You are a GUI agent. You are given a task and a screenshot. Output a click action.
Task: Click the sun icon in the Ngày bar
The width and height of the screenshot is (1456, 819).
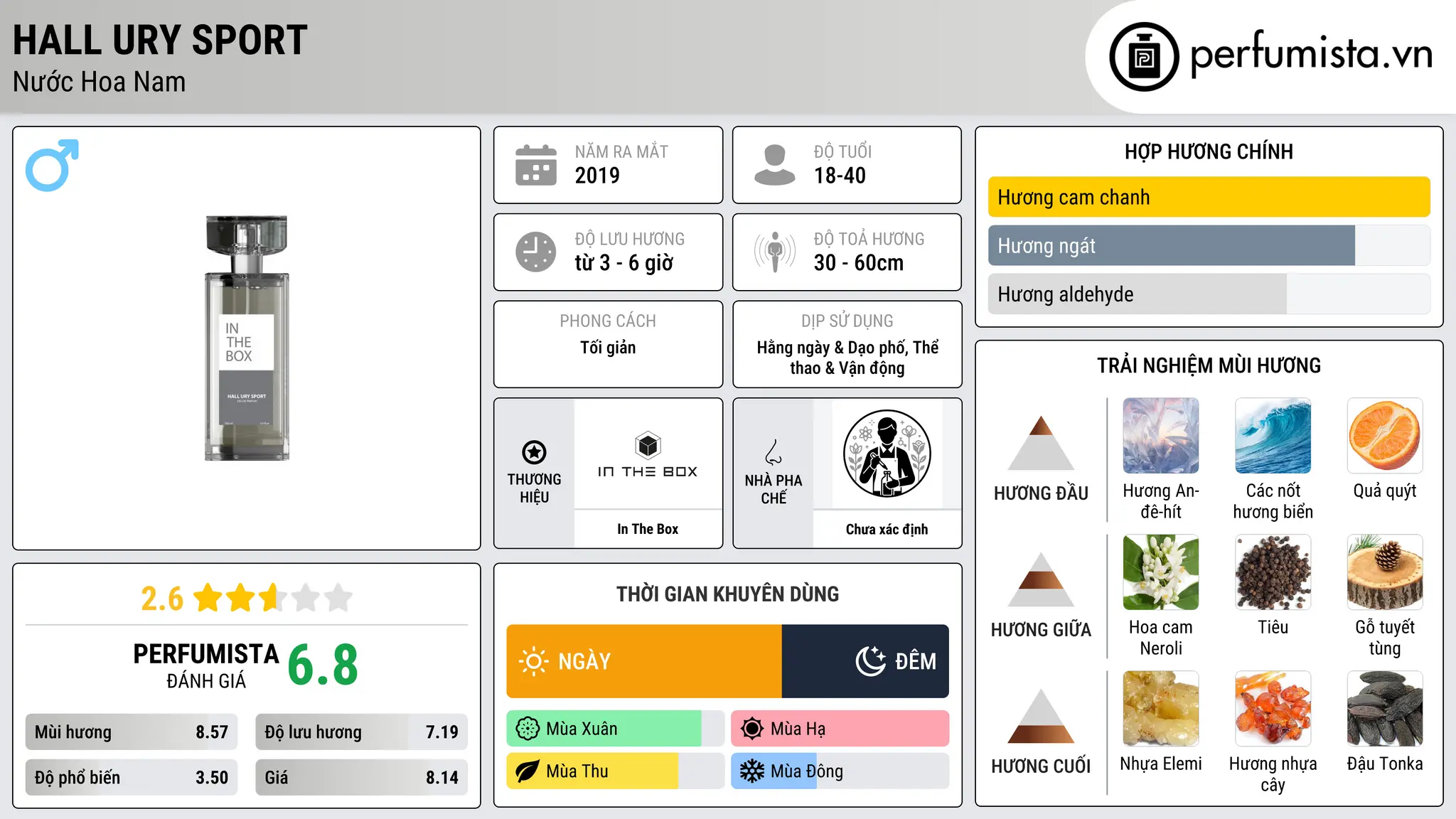tap(534, 661)
